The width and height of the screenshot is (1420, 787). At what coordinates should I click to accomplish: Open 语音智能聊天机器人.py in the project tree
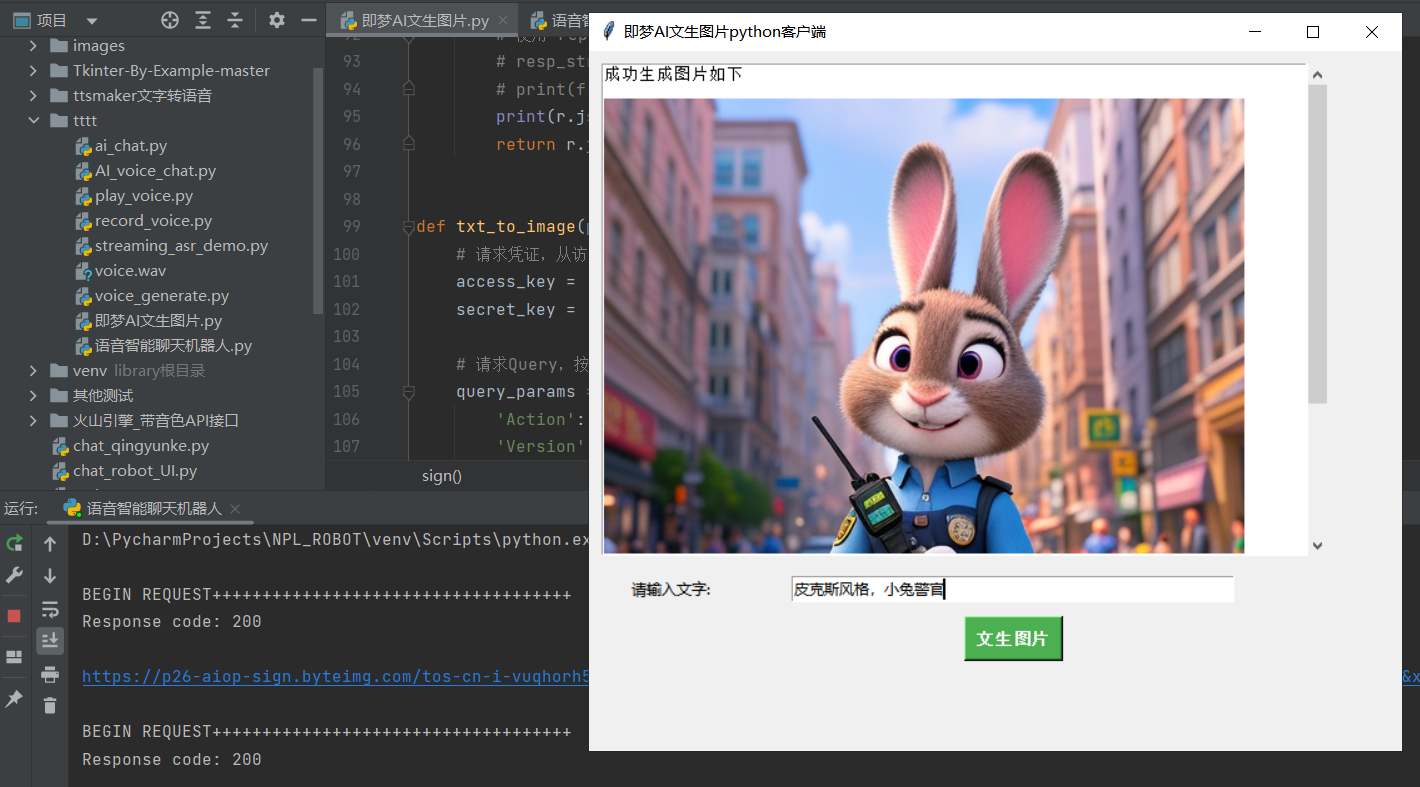tap(173, 346)
